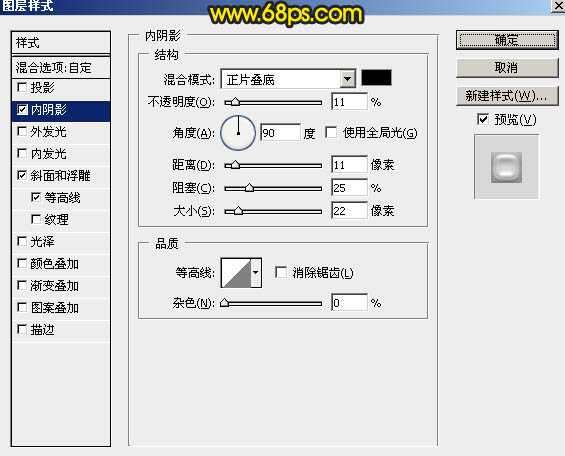Enable the 描边 checkbox
Image resolution: width=565 pixels, height=456 pixels.
pyautogui.click(x=22, y=329)
